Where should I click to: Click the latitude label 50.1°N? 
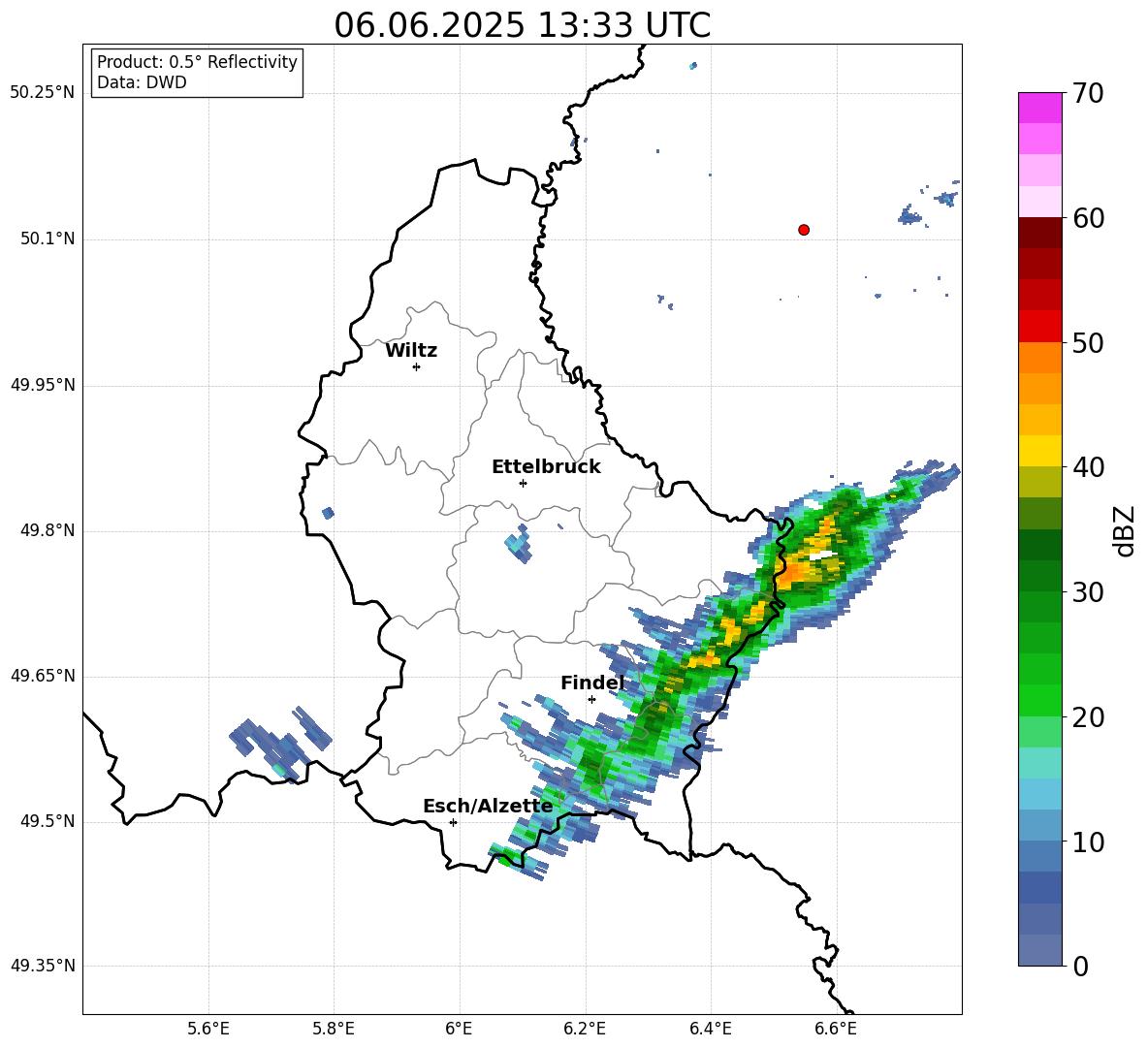[47, 239]
